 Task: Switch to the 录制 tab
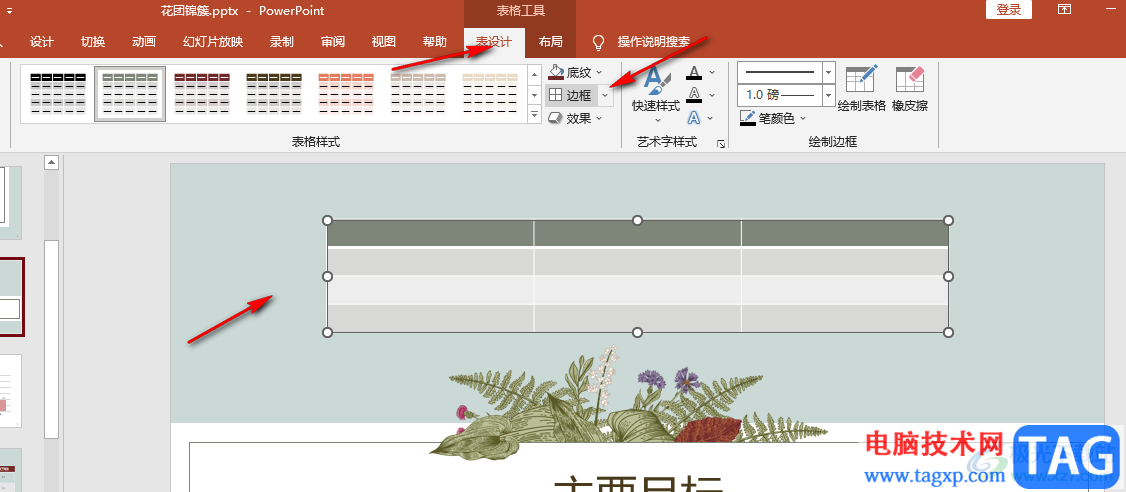[x=282, y=42]
